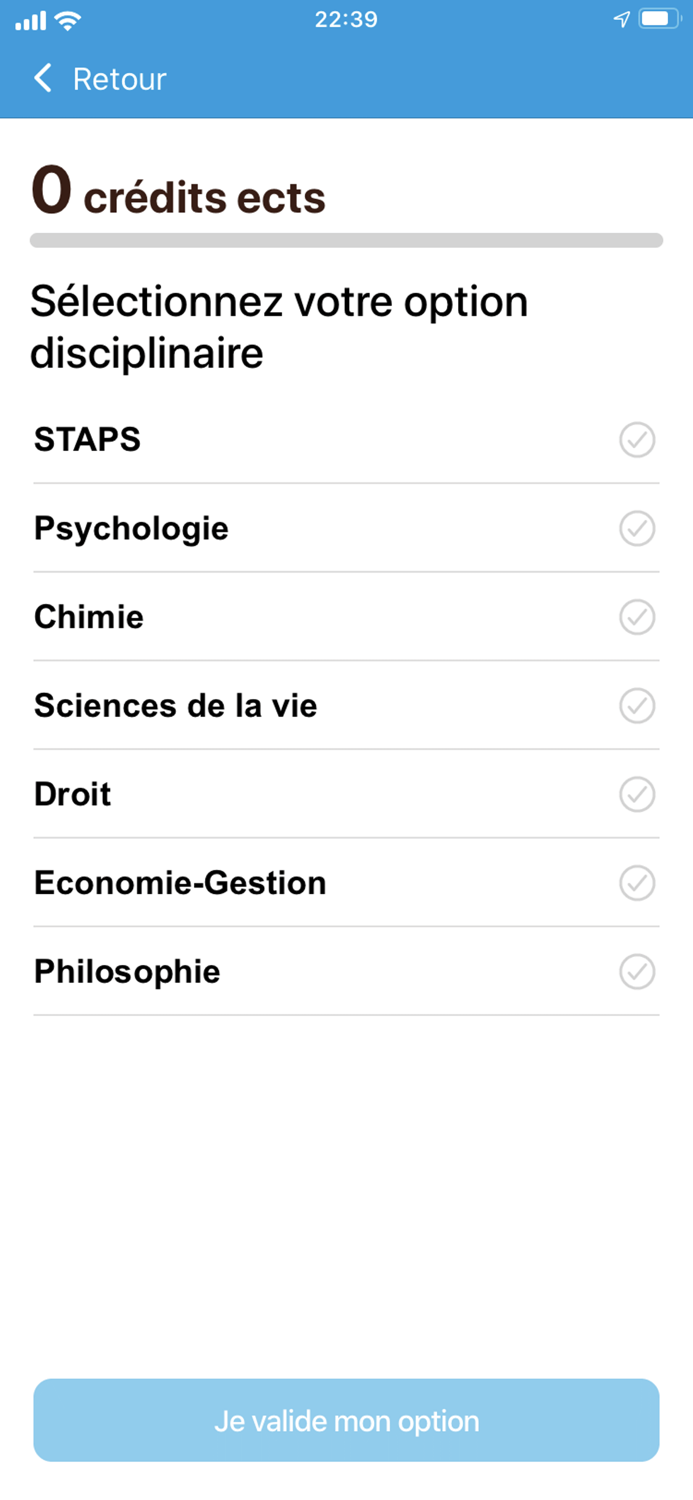Select the Droit discipline row
The width and height of the screenshot is (693, 1500).
(x=346, y=794)
